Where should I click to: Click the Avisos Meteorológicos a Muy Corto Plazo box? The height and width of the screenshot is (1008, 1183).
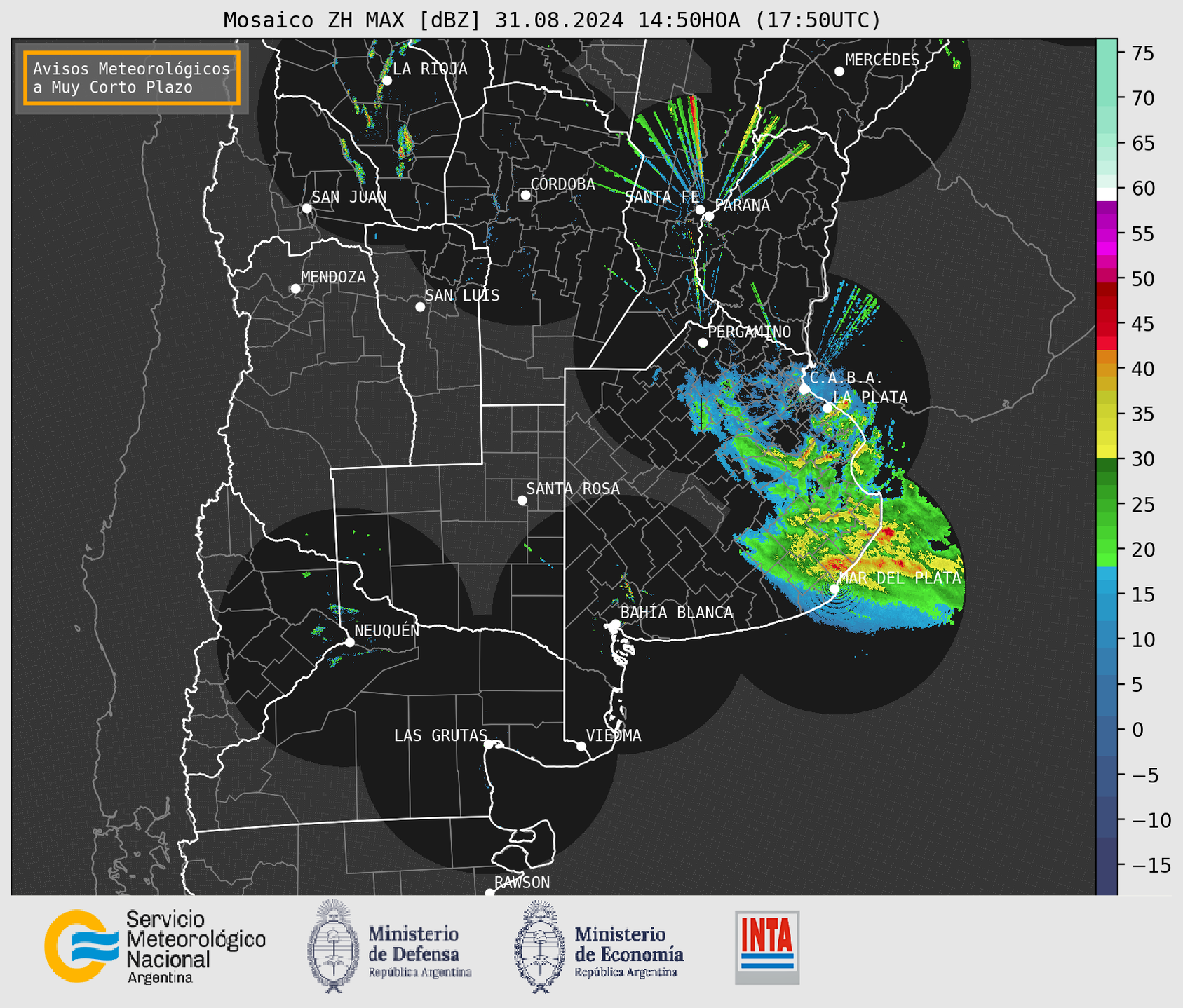click(132, 78)
